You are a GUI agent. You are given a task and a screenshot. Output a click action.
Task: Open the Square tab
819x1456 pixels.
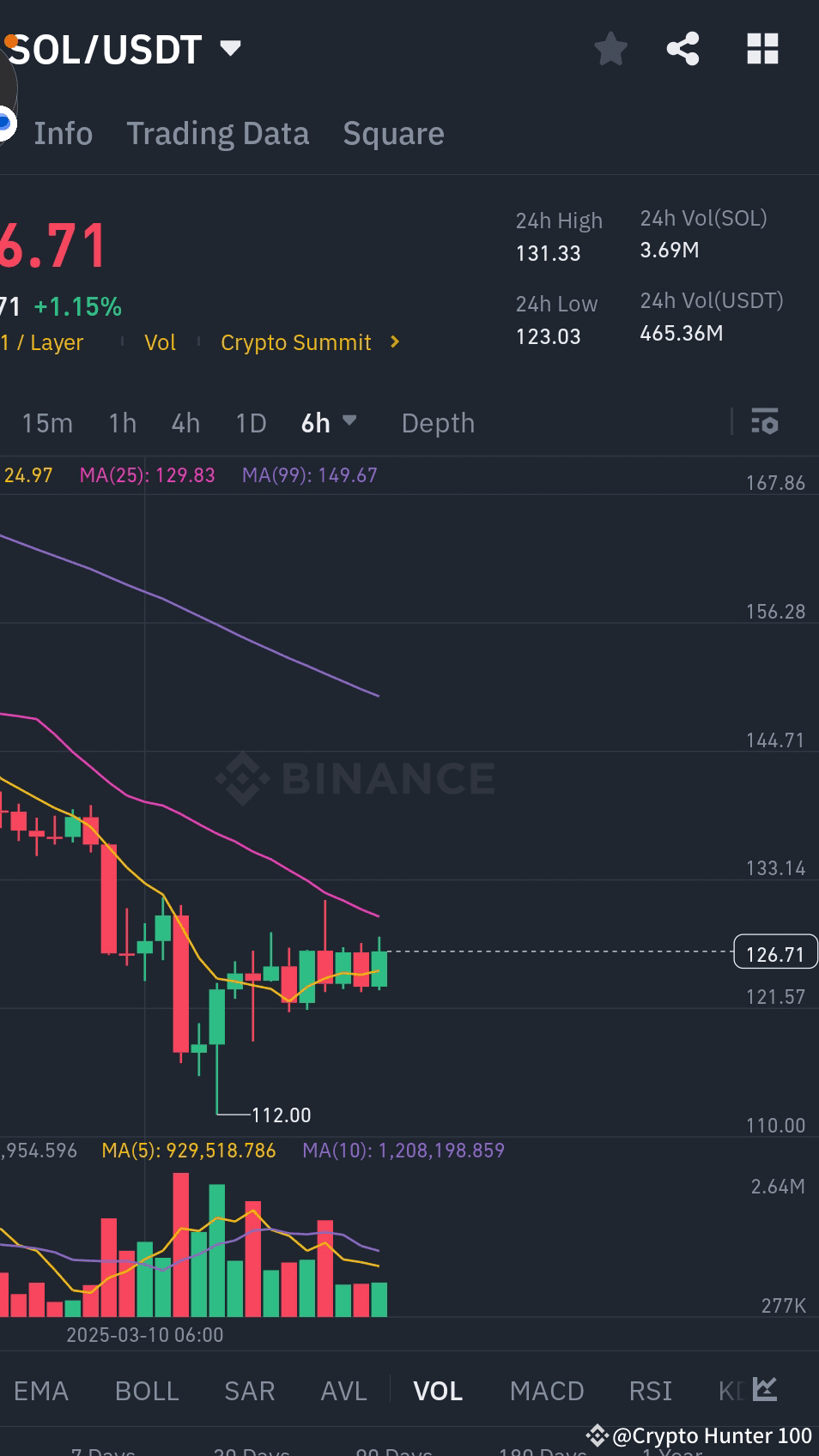393,133
